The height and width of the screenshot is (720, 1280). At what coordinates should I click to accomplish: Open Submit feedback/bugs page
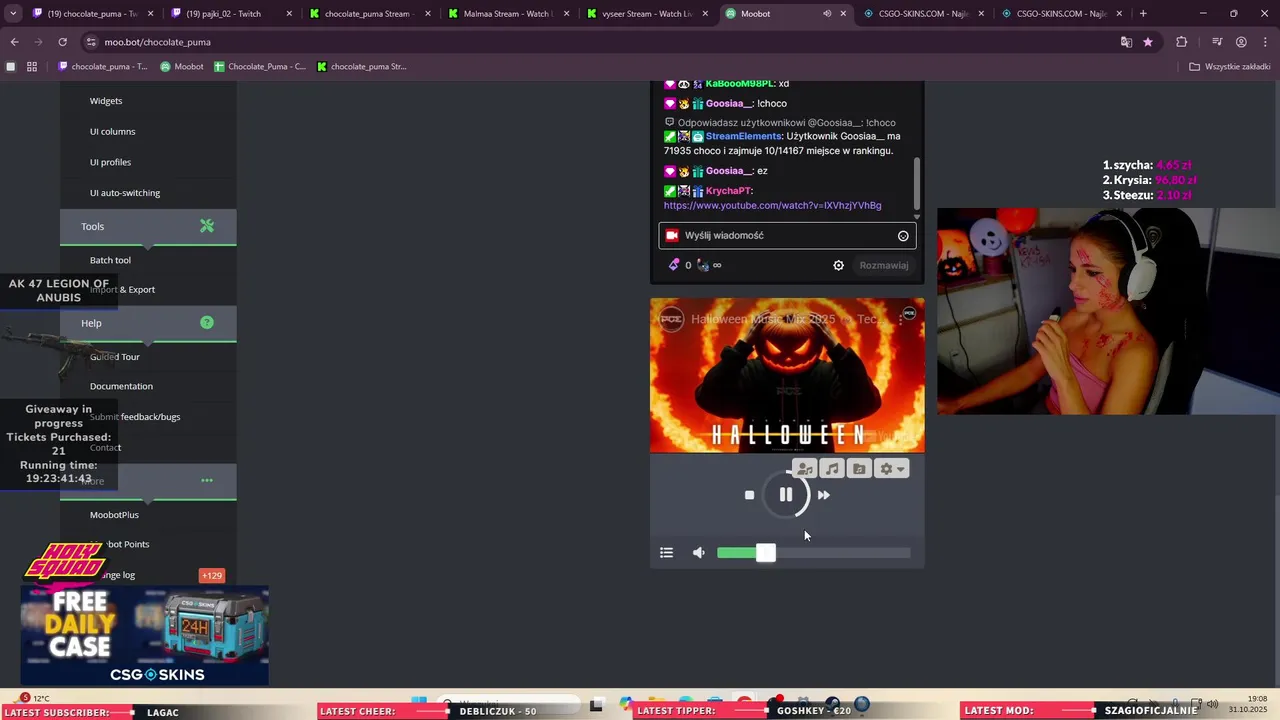[135, 417]
